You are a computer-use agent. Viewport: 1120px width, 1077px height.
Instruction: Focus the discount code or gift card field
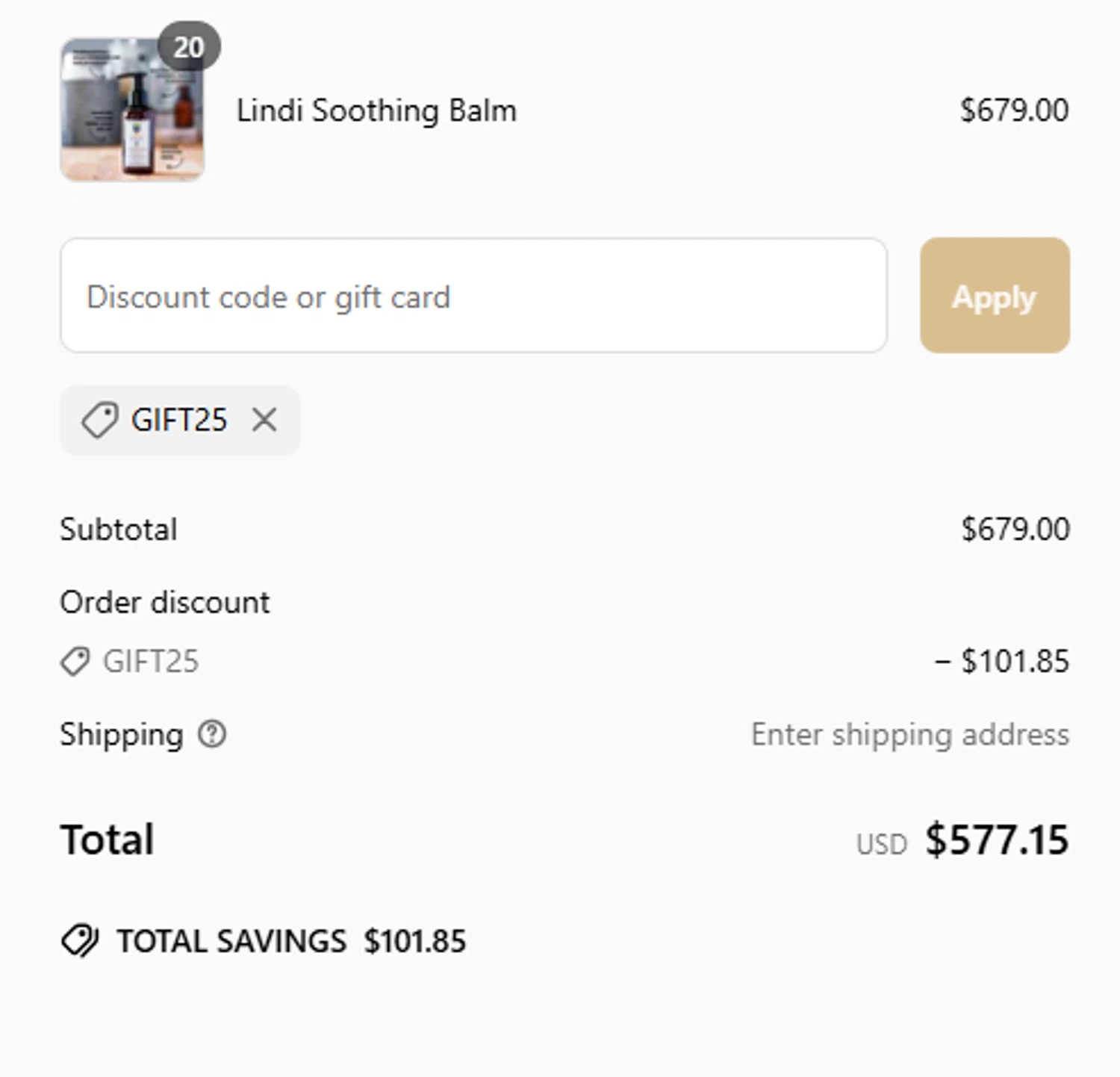coord(473,296)
